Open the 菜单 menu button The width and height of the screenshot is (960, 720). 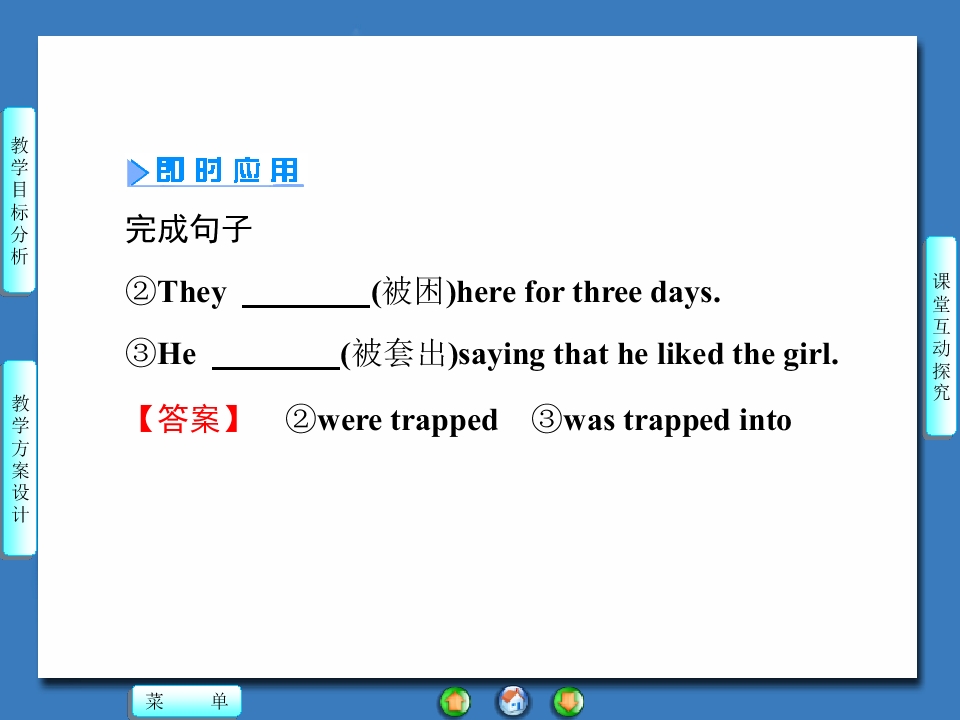click(187, 701)
